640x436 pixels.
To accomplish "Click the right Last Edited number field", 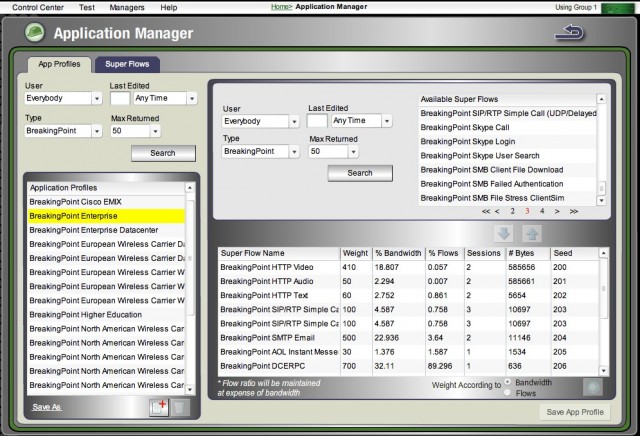I will (x=317, y=120).
